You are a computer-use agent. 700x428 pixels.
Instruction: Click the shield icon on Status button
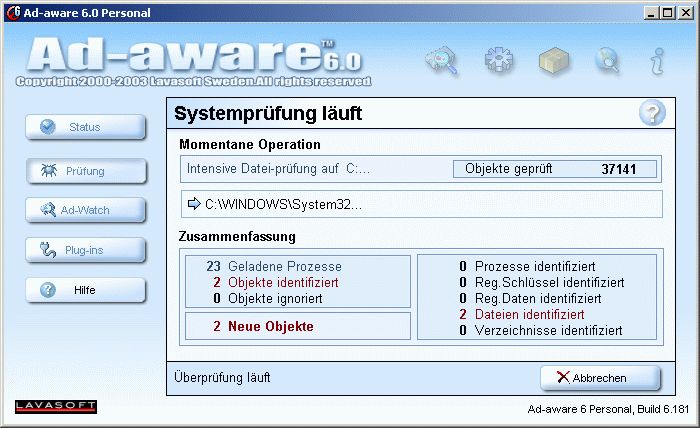[x=48, y=127]
